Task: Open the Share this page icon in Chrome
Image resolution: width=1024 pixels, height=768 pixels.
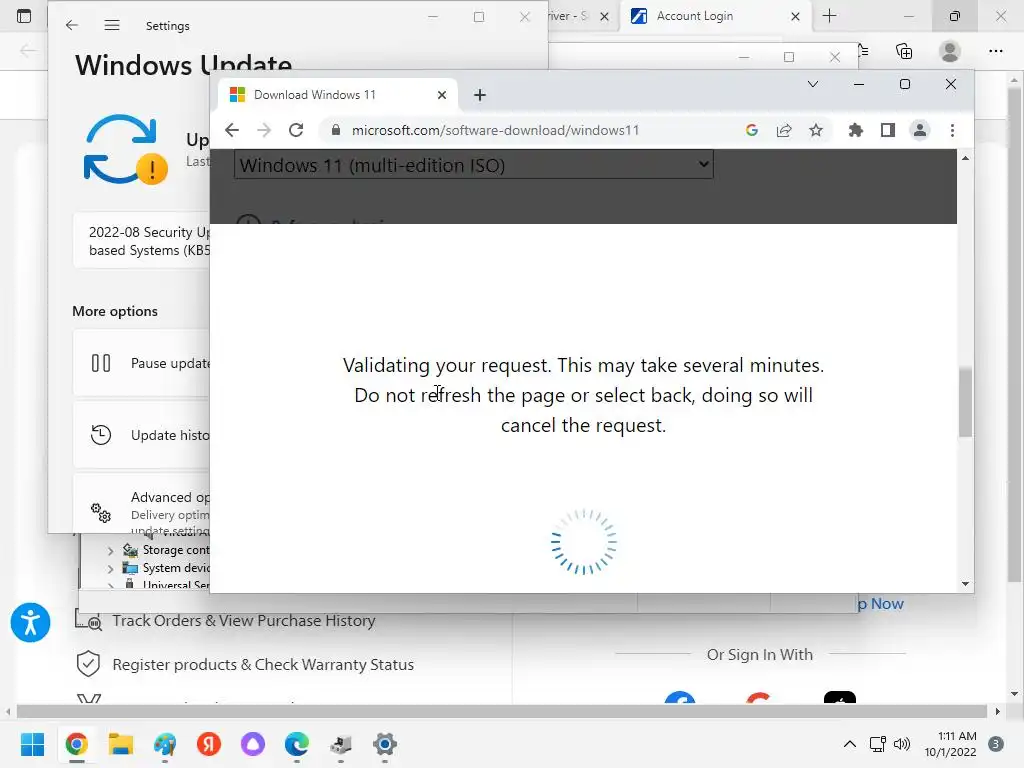Action: tap(784, 130)
